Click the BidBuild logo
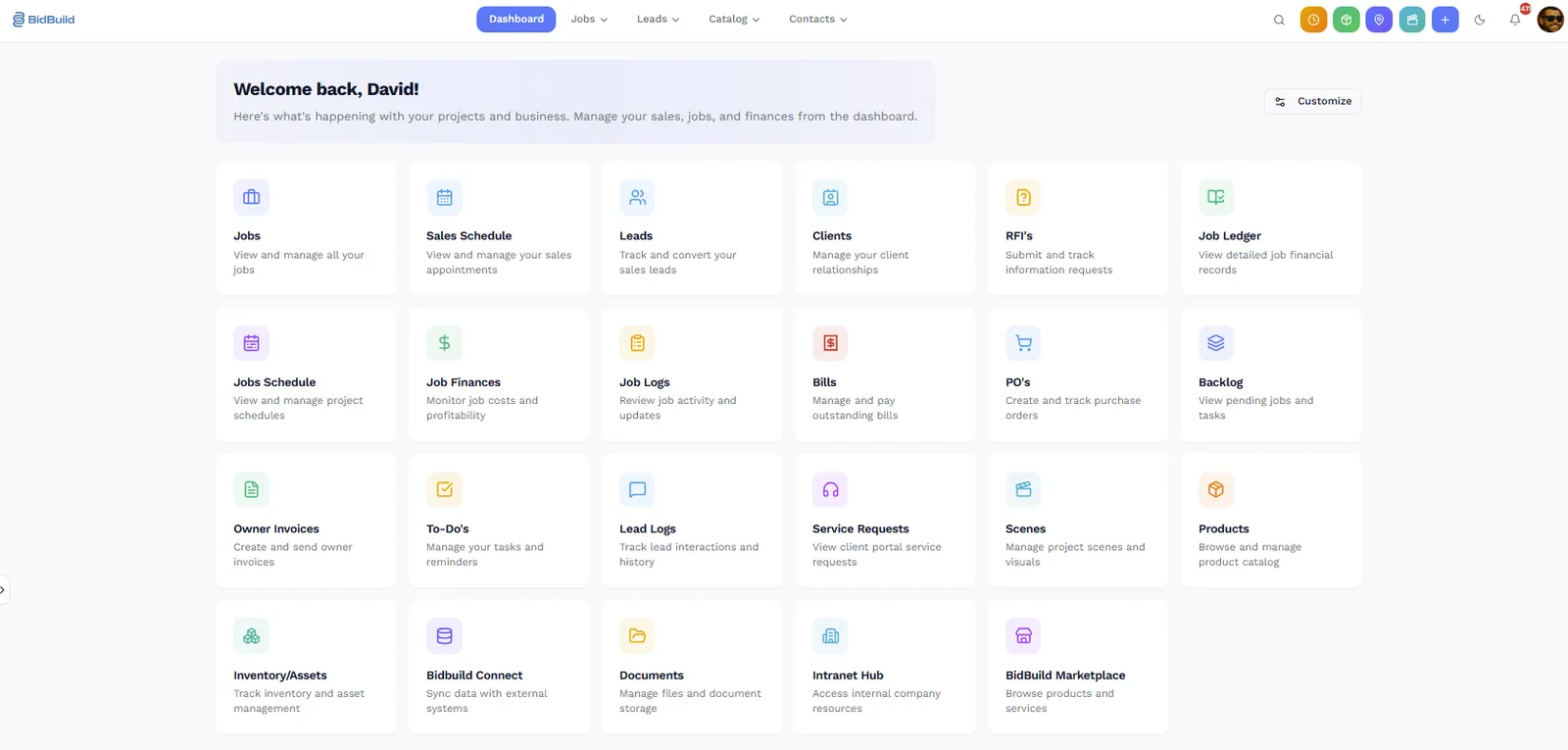This screenshot has height=750, width=1568. 43,20
